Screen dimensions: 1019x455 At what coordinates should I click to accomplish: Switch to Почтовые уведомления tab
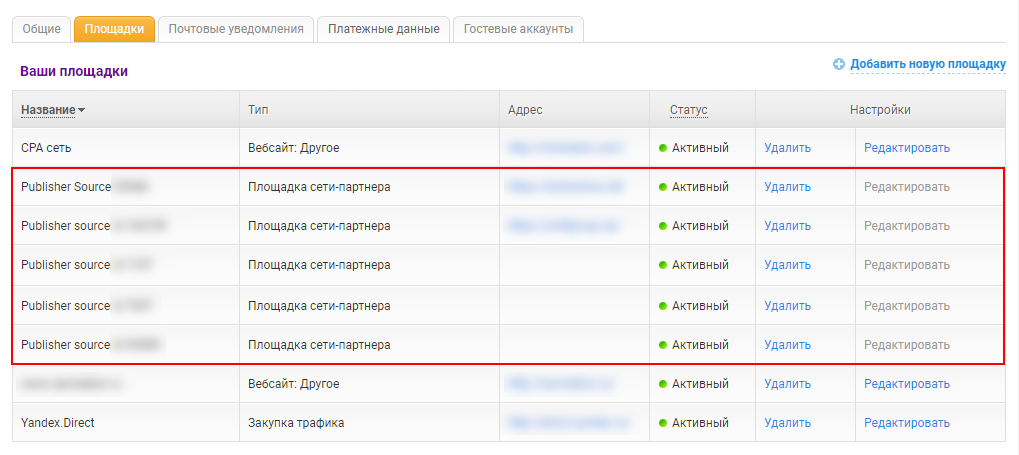coord(236,29)
